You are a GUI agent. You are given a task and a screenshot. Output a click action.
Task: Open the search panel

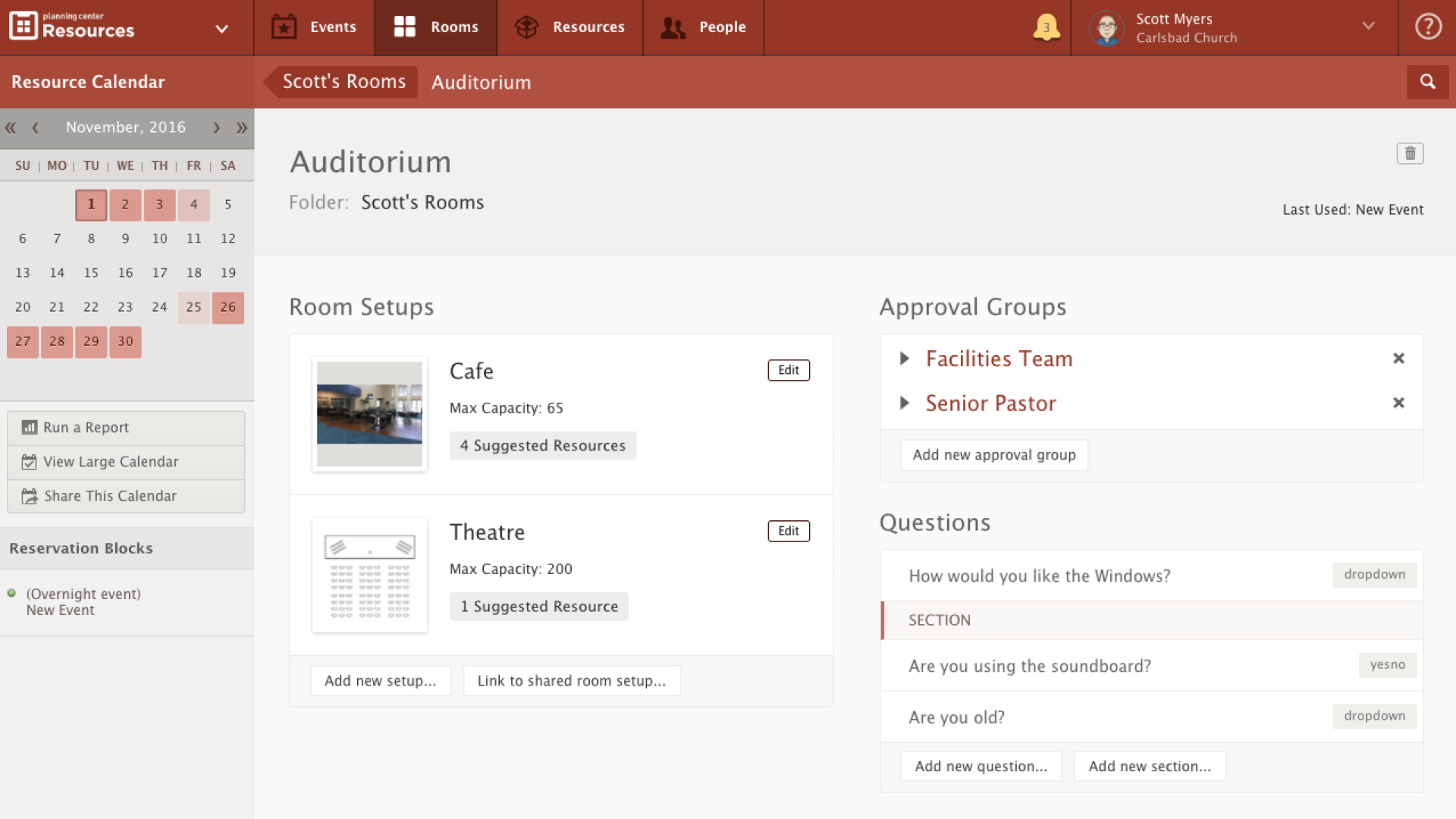(x=1428, y=82)
